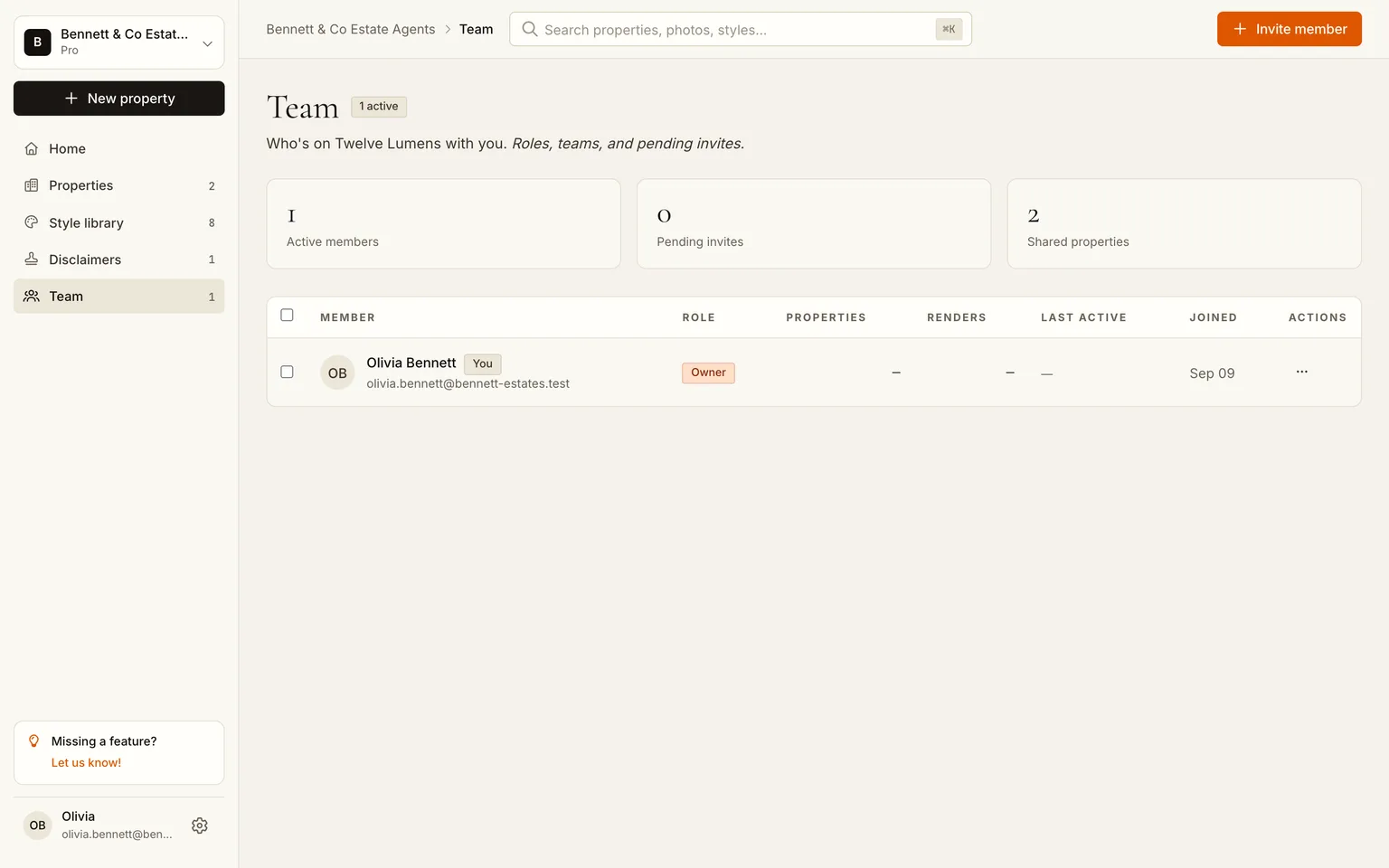The width and height of the screenshot is (1389, 868).
Task: Click the Team people icon
Action: pos(32,297)
